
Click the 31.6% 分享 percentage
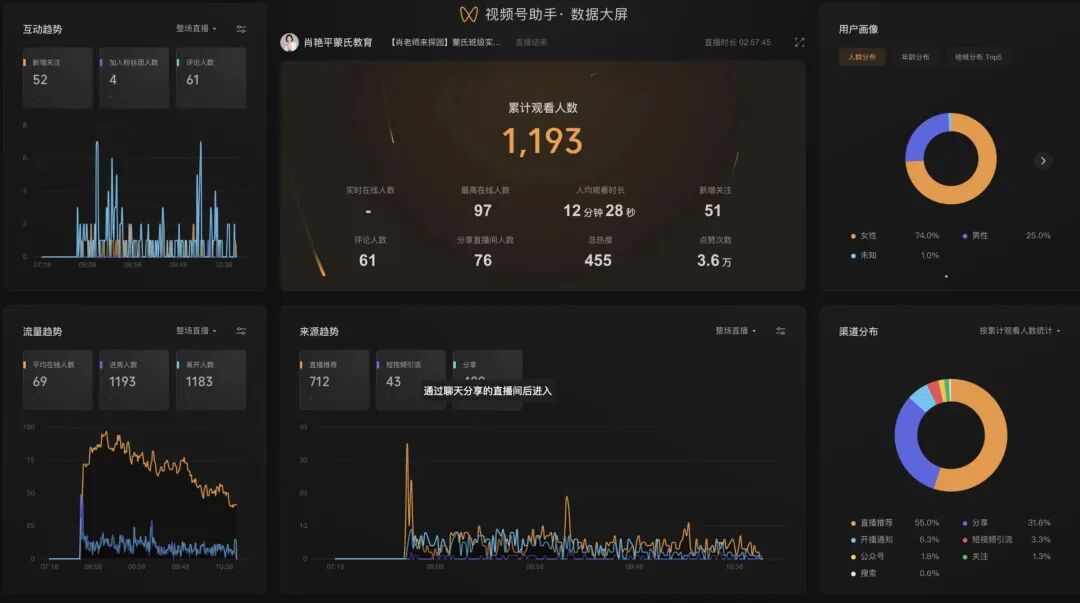1039,523
